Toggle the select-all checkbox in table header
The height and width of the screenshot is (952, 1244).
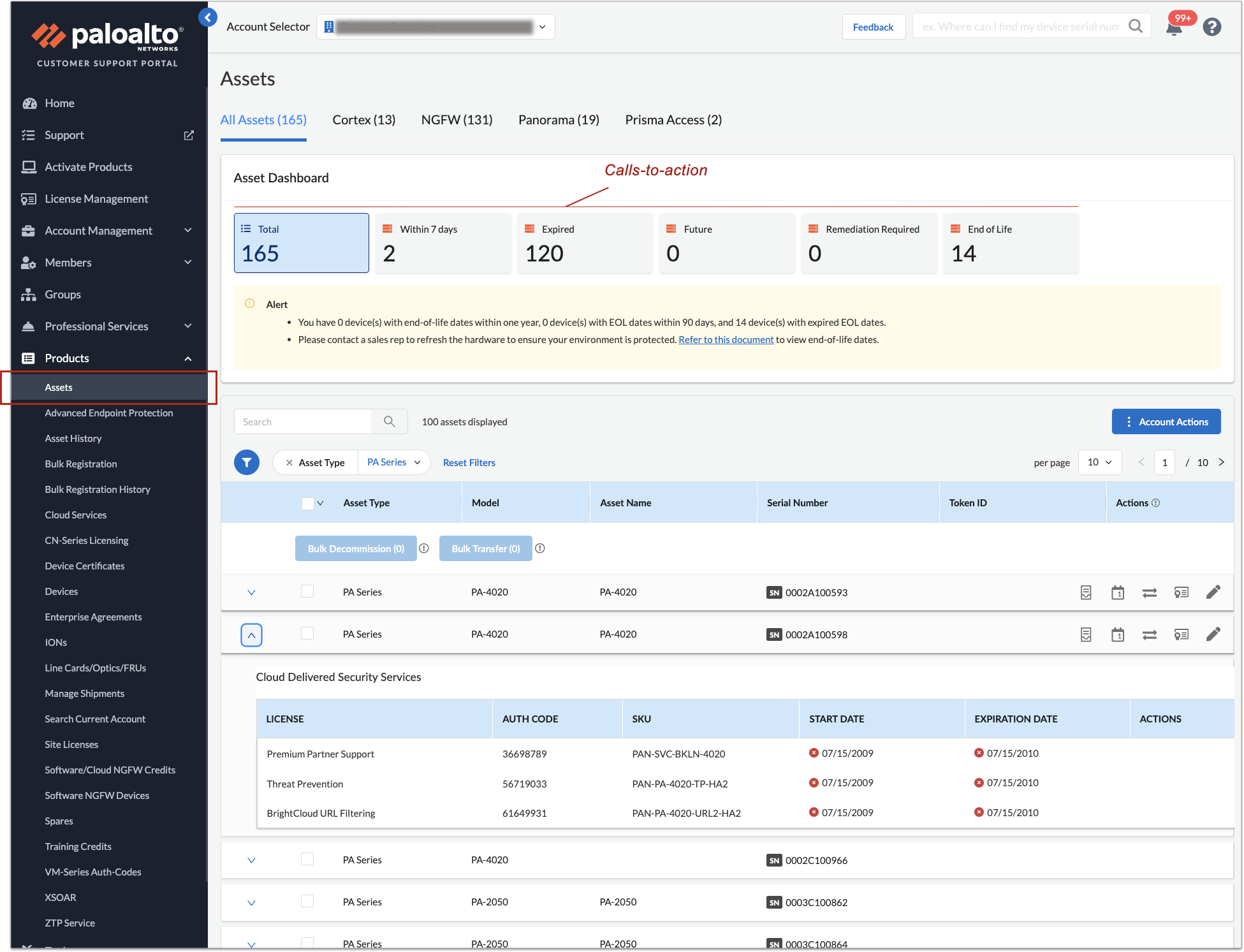[x=307, y=503]
